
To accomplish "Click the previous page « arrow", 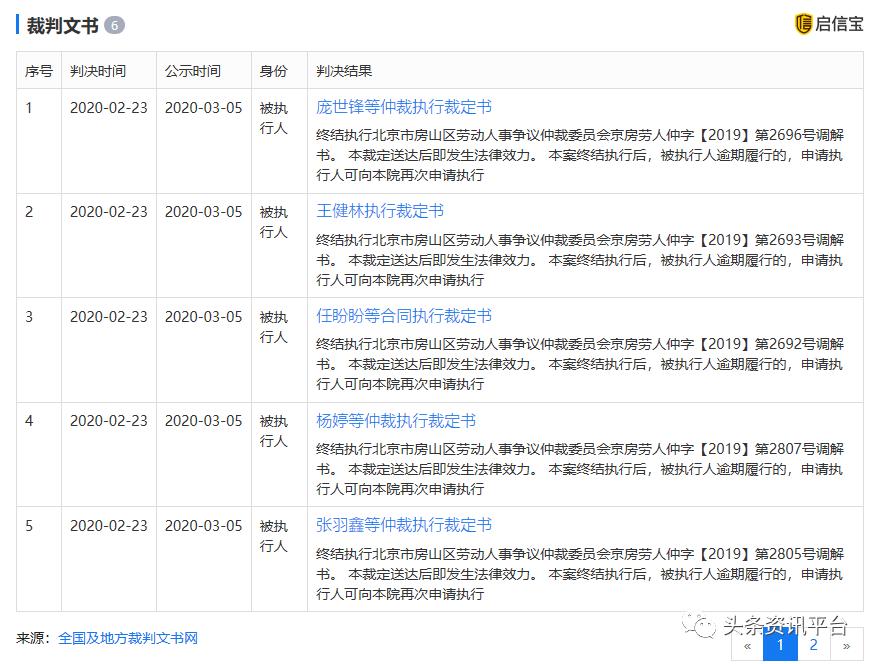I will tap(746, 647).
